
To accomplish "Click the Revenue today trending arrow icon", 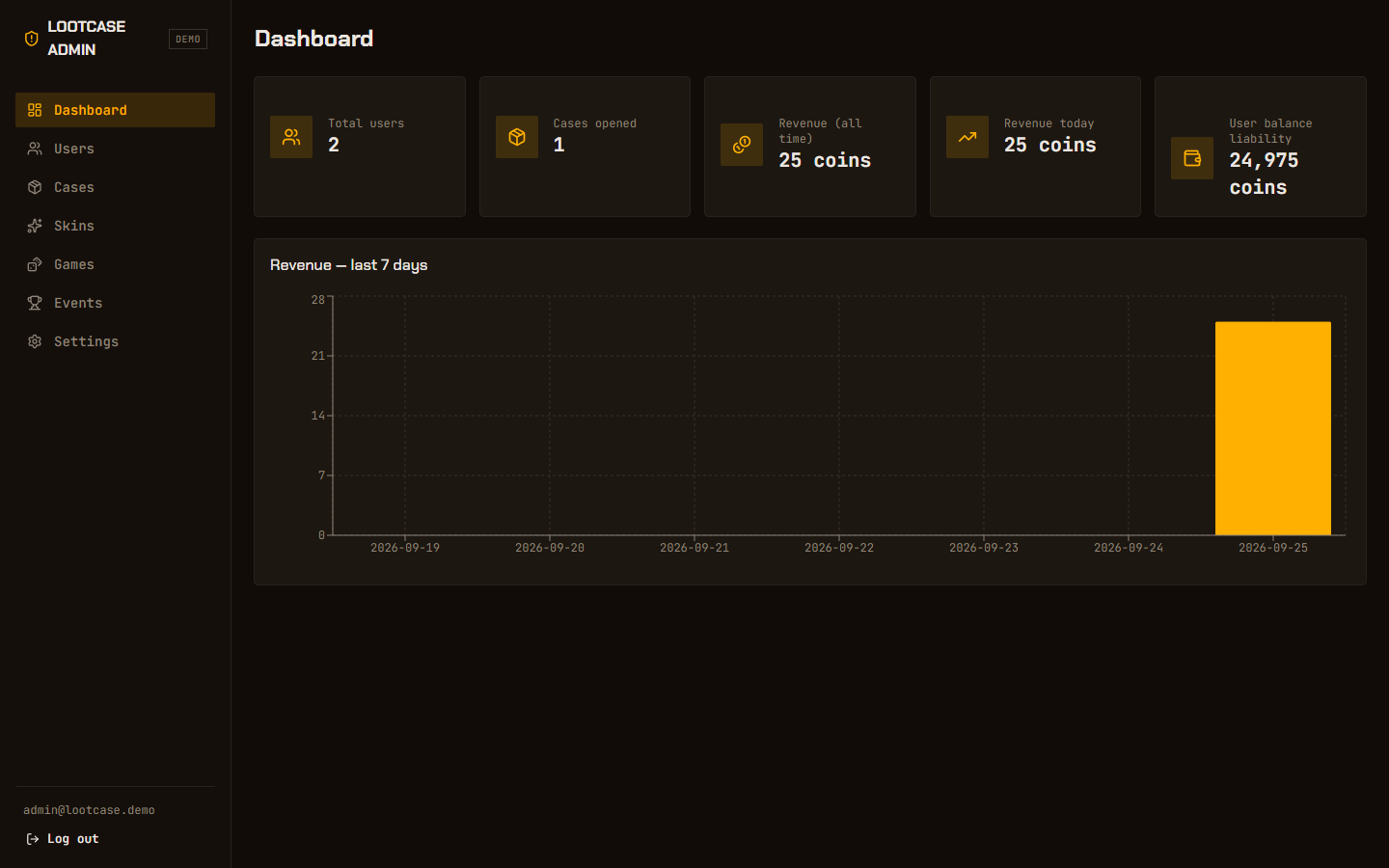I will (x=967, y=137).
